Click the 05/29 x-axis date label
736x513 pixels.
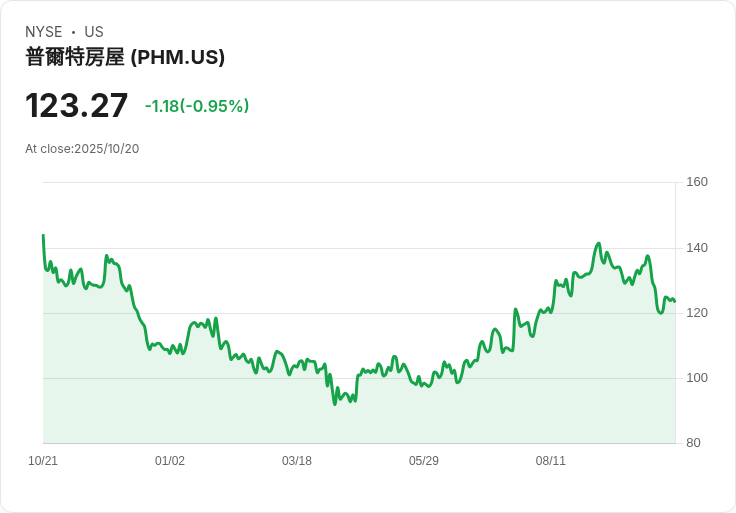click(x=424, y=461)
